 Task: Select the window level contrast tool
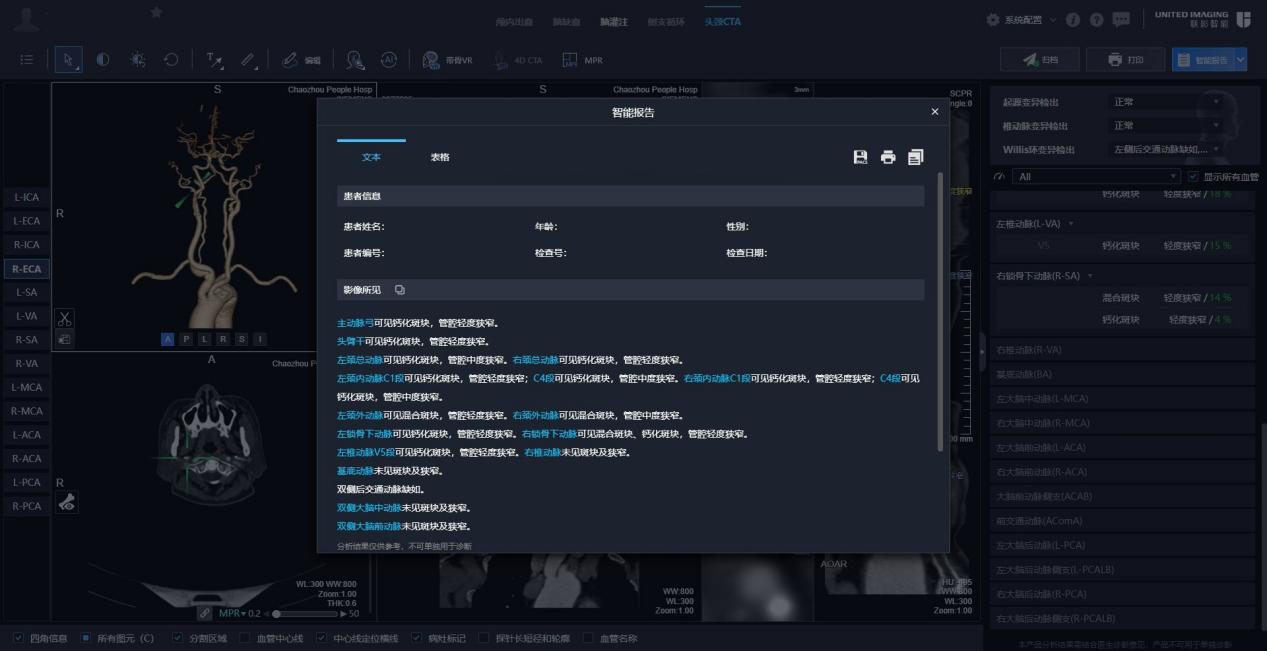click(x=102, y=60)
